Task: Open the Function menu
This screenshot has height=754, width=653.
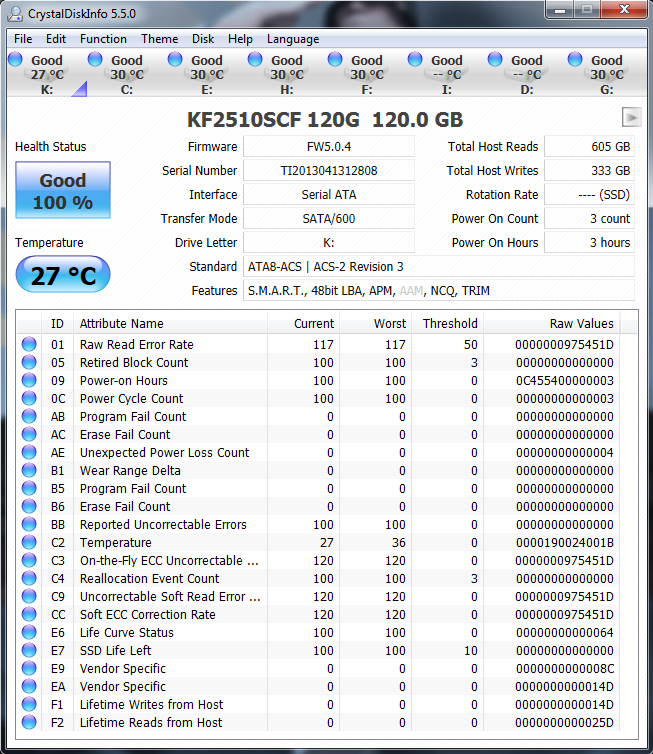Action: tap(103, 39)
